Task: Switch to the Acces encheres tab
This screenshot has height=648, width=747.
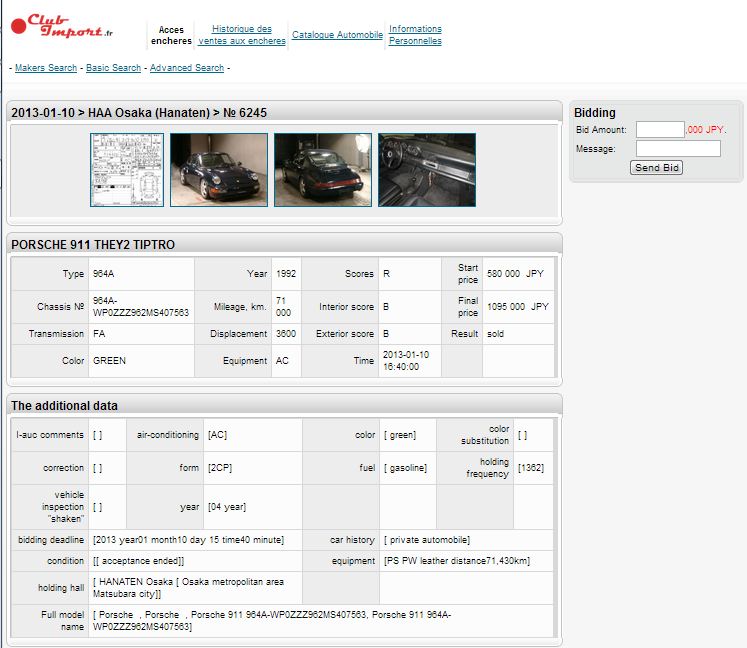Action: (171, 36)
